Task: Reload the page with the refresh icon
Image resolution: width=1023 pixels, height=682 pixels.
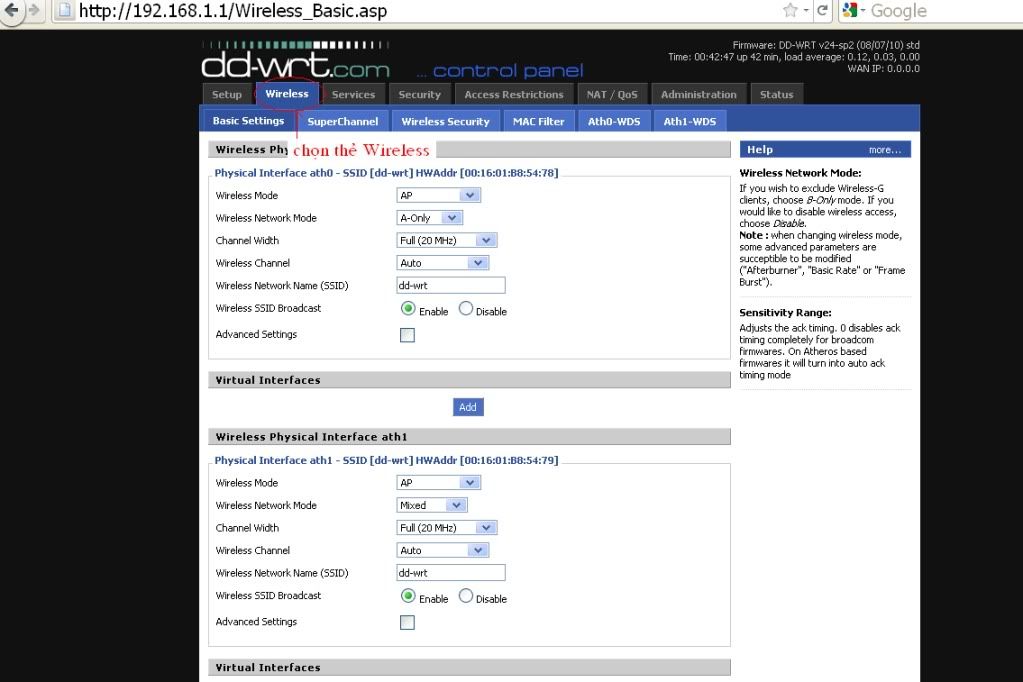Action: pyautogui.click(x=822, y=10)
